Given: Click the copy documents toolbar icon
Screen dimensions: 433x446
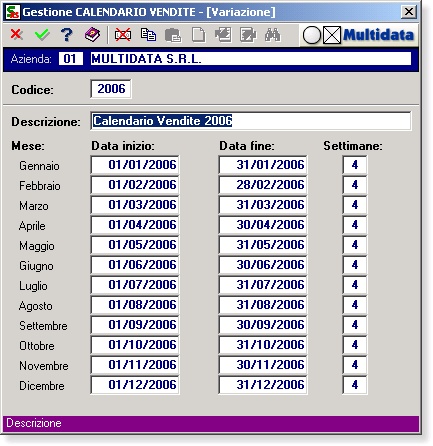Looking at the screenshot, I should (148, 35).
